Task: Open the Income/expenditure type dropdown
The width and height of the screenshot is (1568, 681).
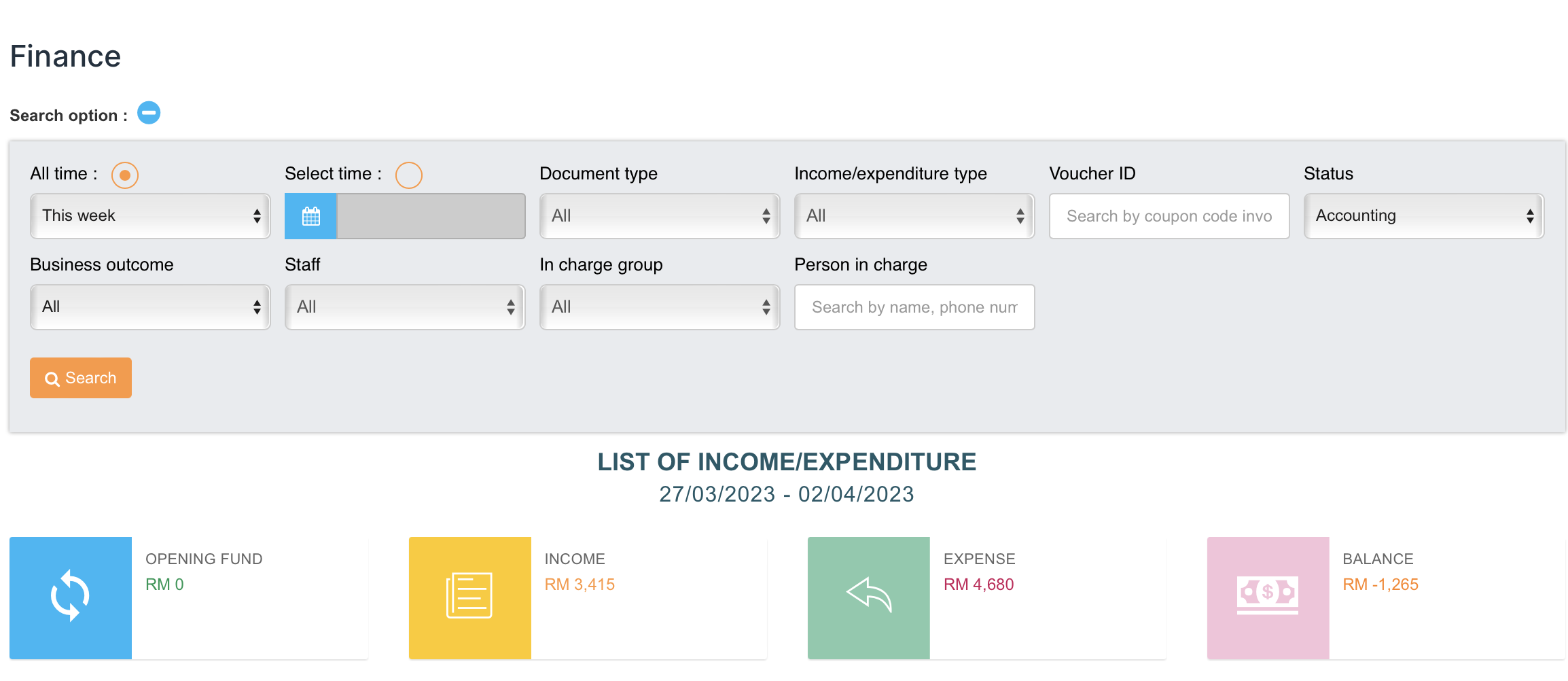Action: click(x=914, y=216)
